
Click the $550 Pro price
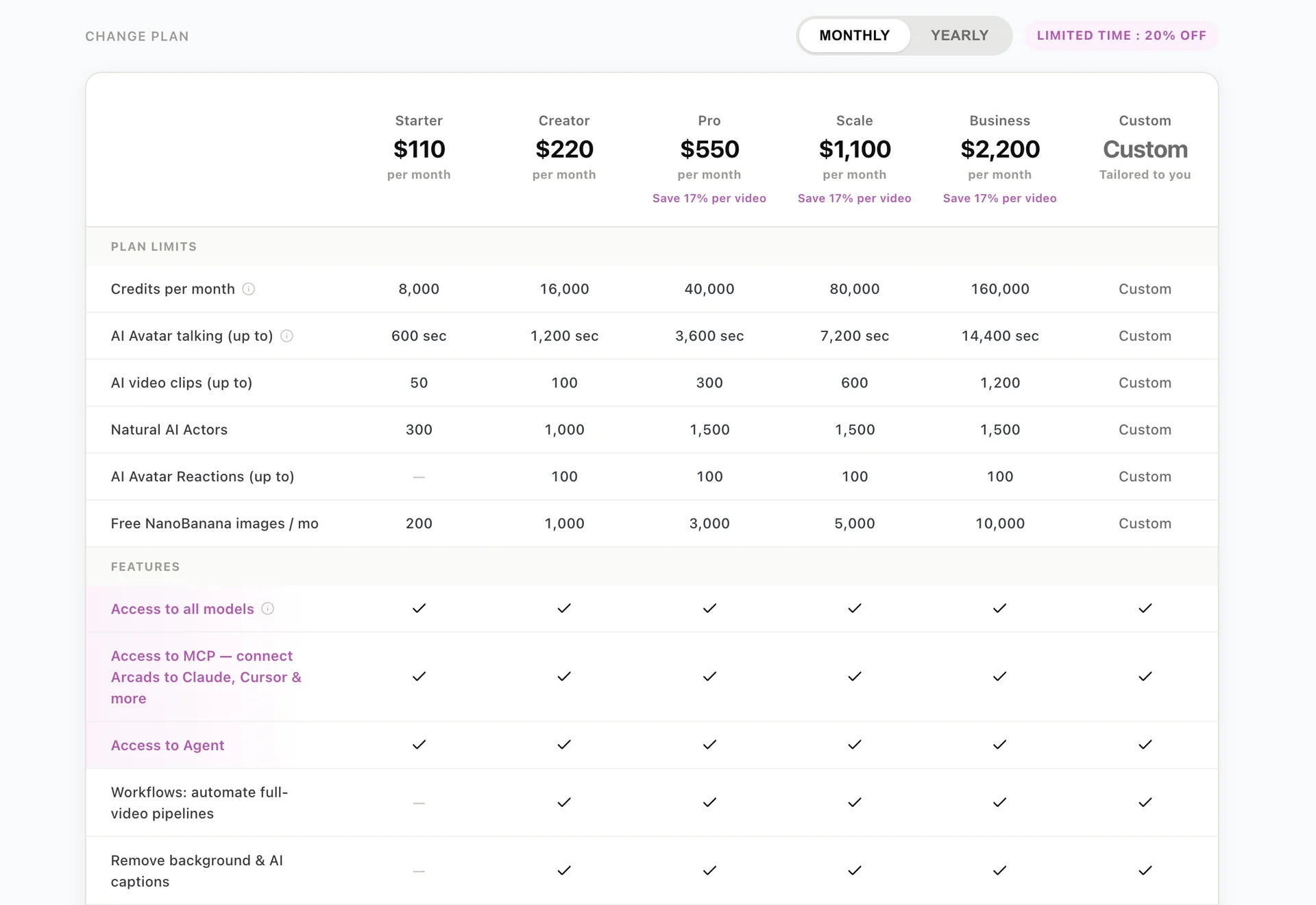[x=709, y=149]
